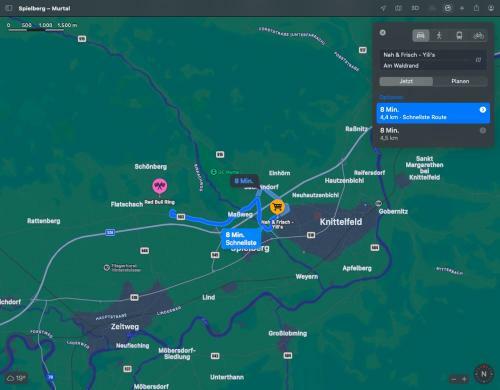
Task: Click the Weyern map label
Action: click(x=307, y=276)
